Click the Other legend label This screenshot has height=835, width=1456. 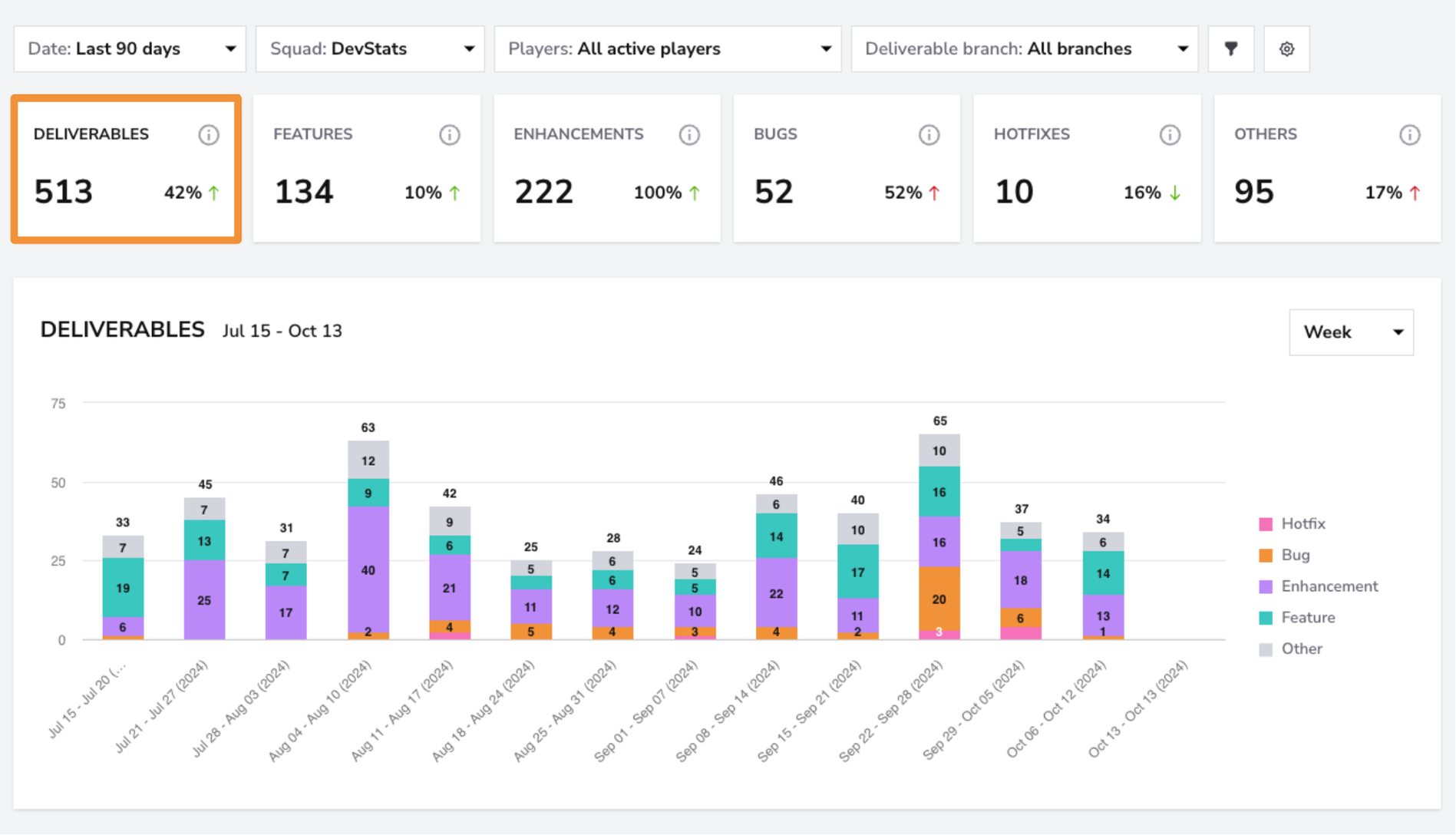tap(1302, 649)
